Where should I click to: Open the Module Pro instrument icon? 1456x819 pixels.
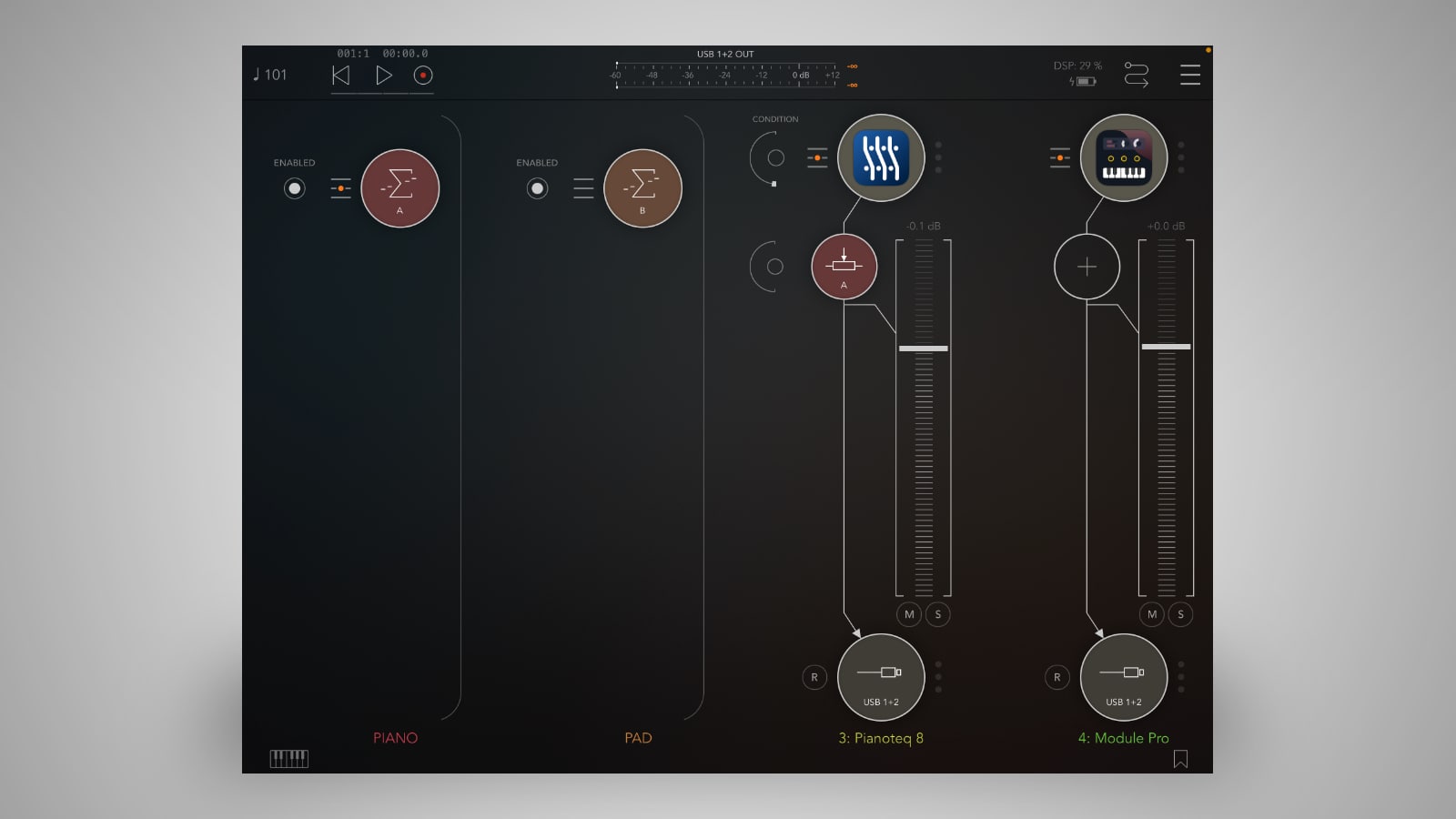(1124, 157)
